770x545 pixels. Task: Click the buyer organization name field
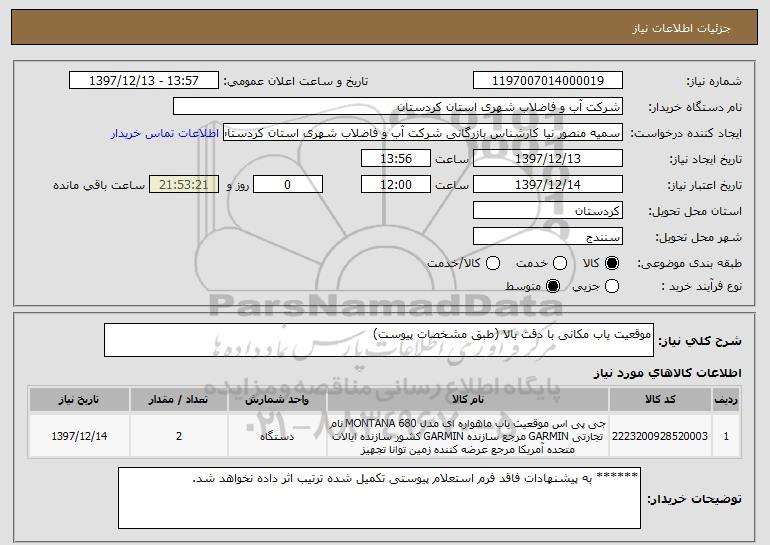(x=398, y=107)
